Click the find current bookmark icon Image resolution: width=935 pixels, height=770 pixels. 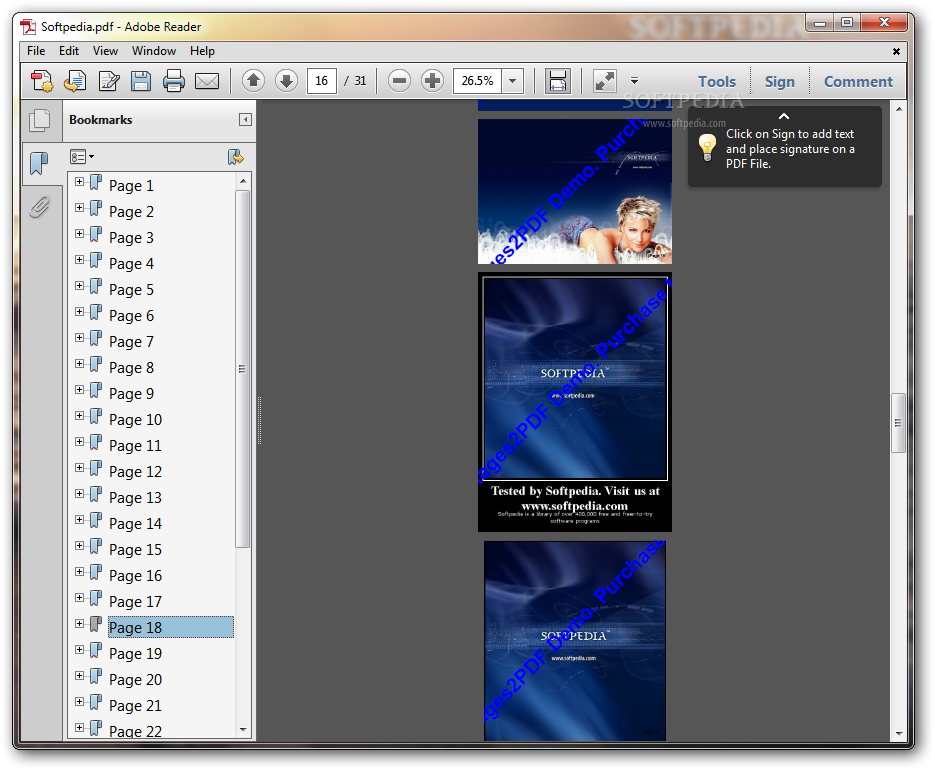[x=236, y=157]
